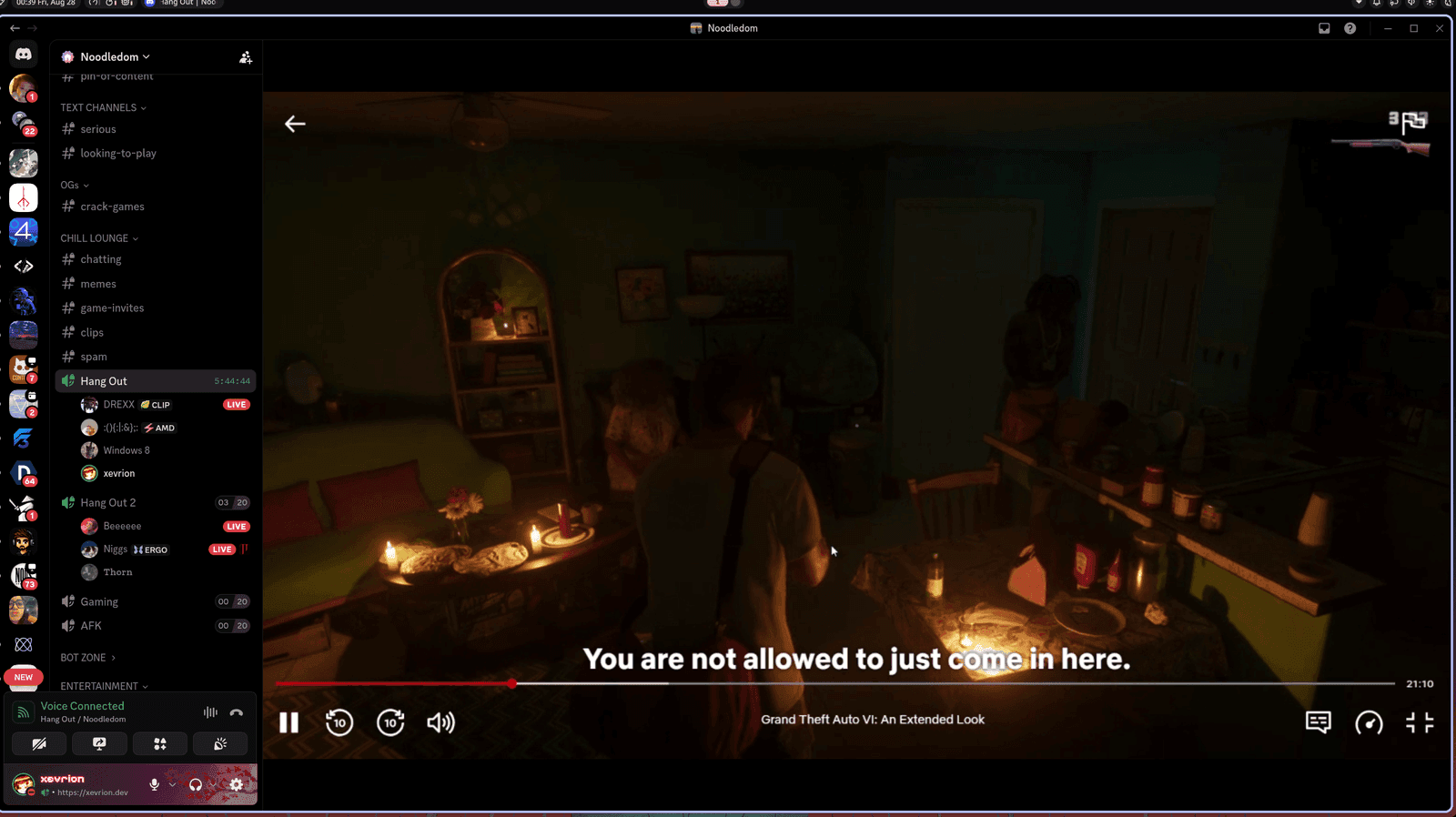Viewport: 1456px width, 817px height.
Task: Jump to NEW unread servers indicator
Action: coord(24,678)
